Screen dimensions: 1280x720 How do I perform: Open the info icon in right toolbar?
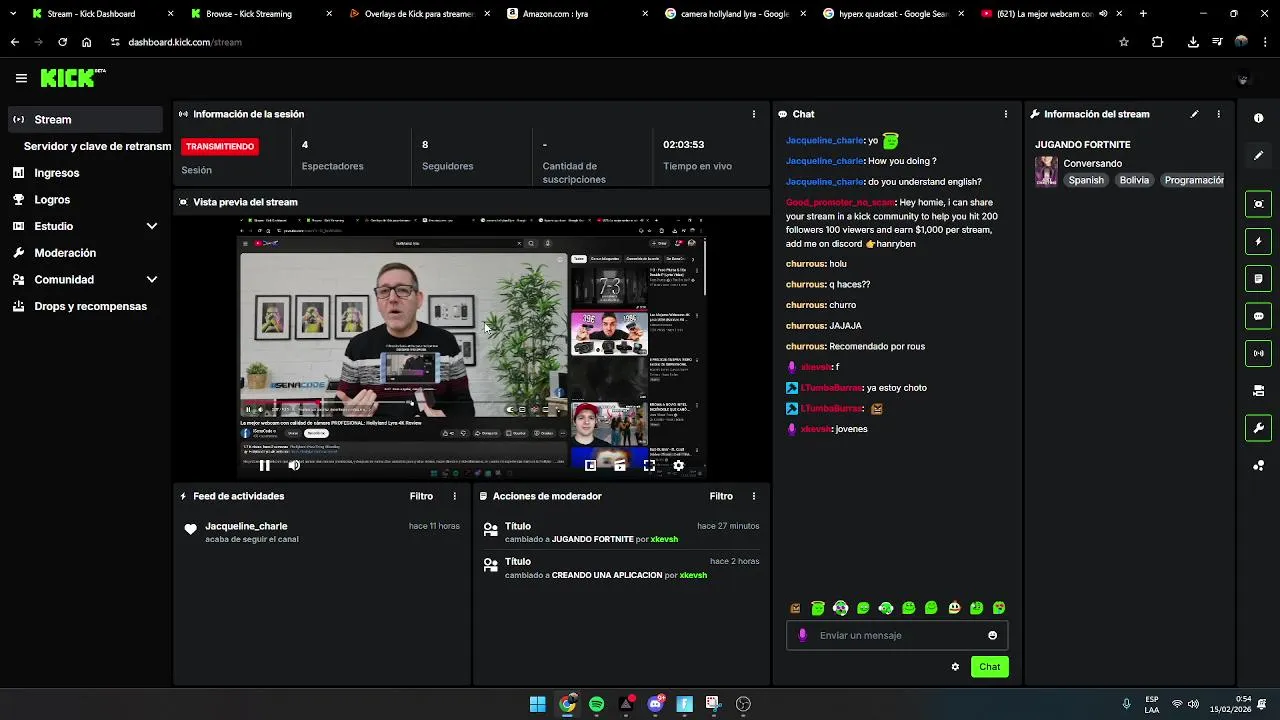[1258, 118]
